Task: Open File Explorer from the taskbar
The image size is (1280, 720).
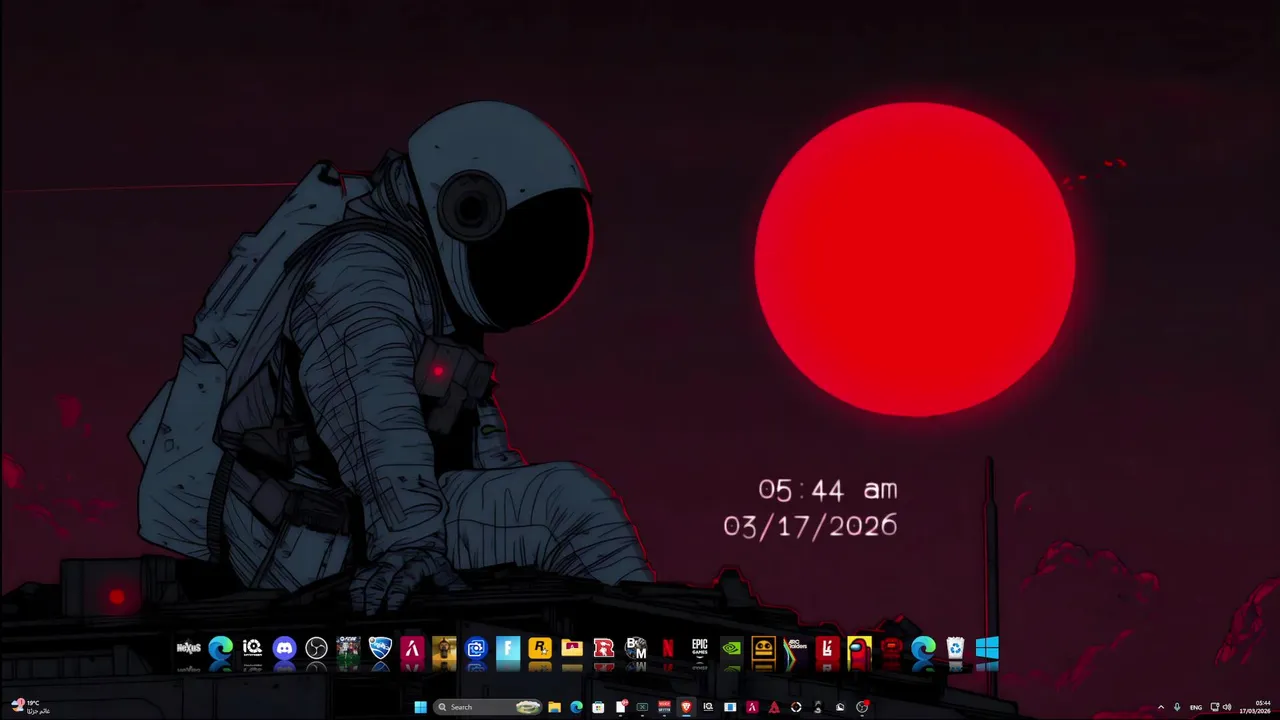Action: click(x=554, y=707)
